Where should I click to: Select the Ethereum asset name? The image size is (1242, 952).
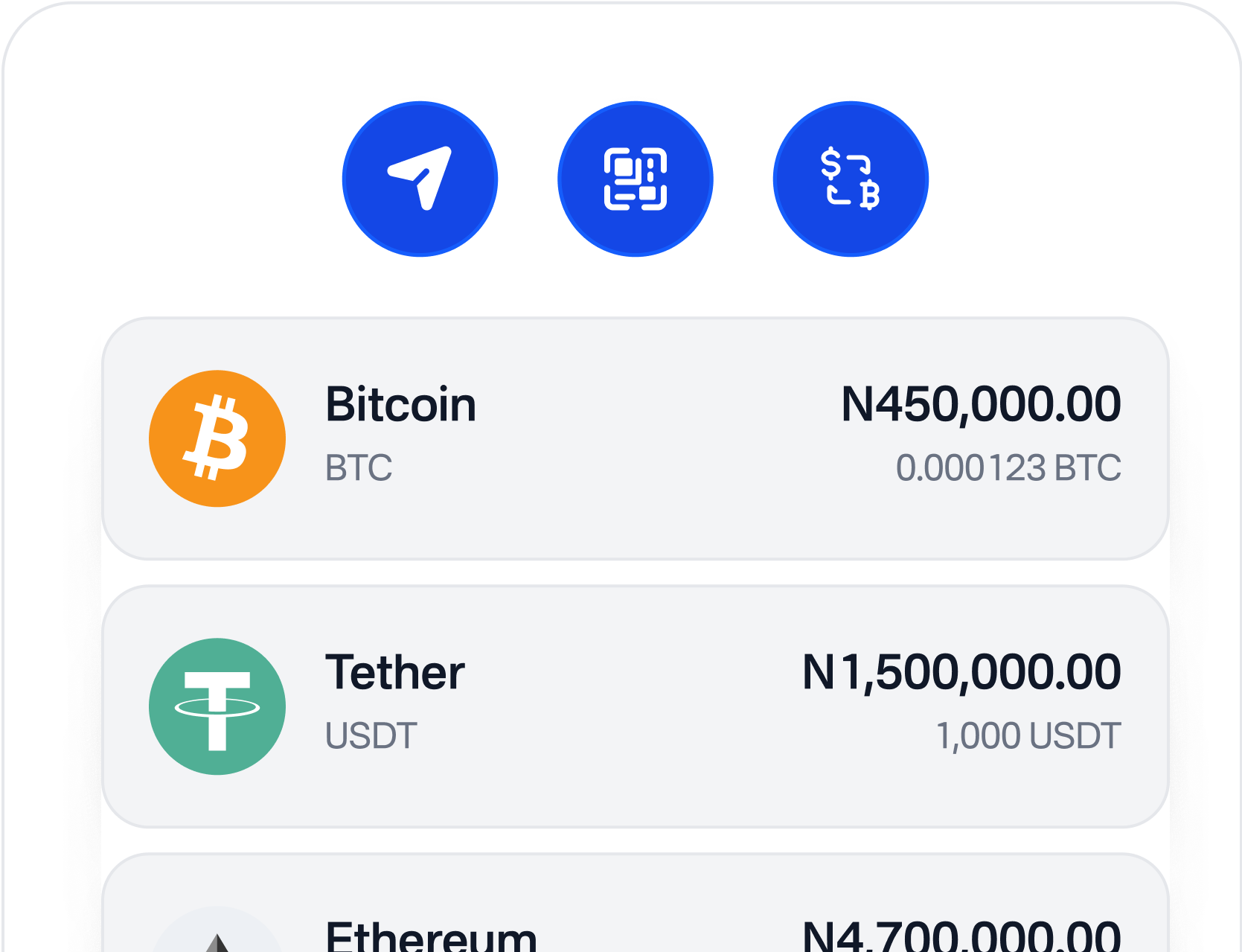[431, 936]
